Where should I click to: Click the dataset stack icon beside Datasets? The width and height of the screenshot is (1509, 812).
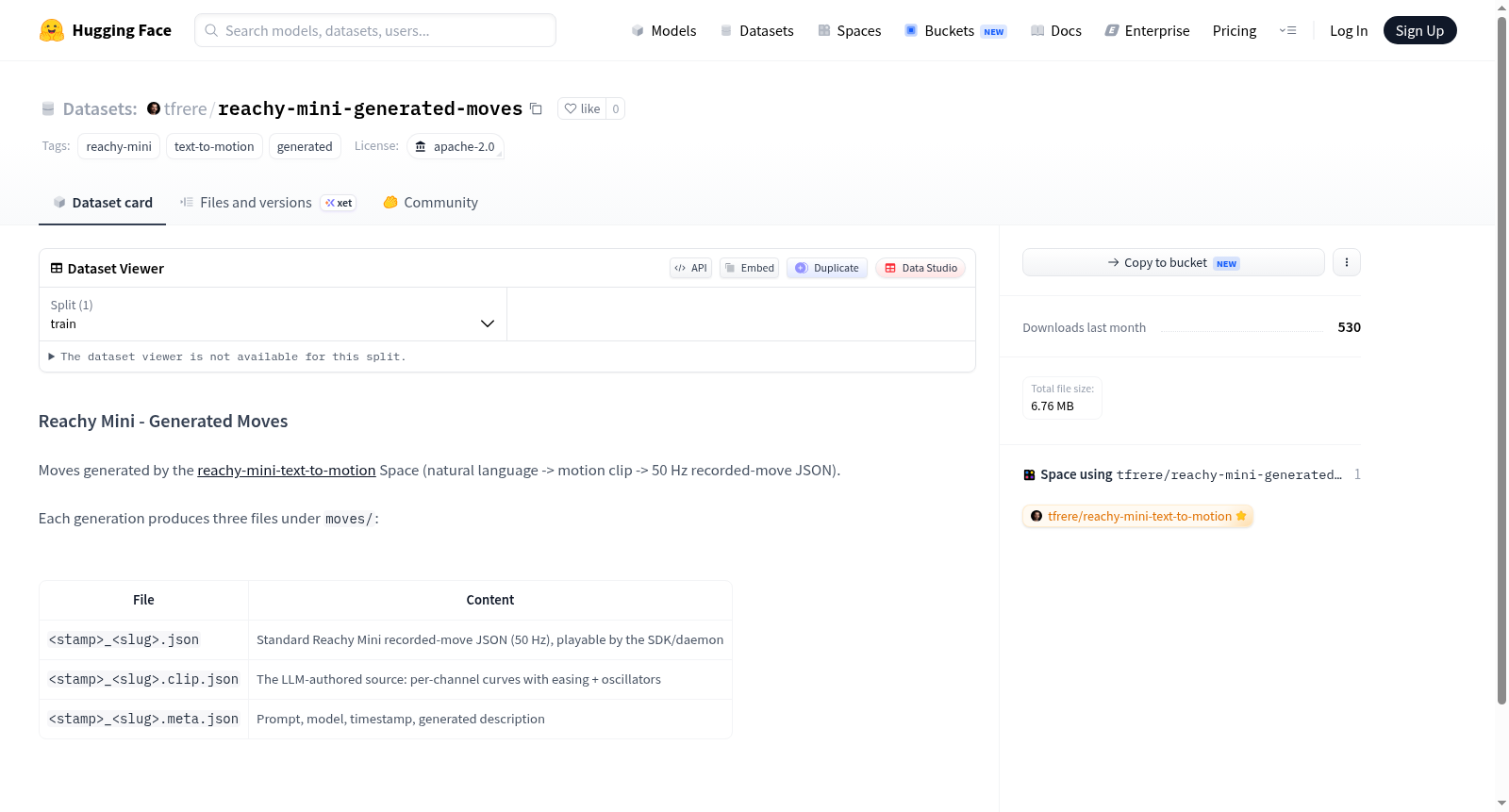[x=48, y=109]
